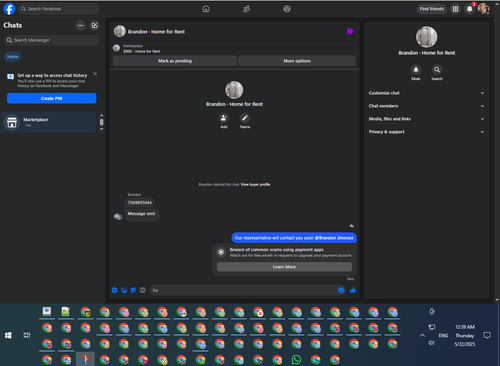Screen dimensions: 500x366
Task: Click the scam warning shield icon
Action: (x=221, y=252)
